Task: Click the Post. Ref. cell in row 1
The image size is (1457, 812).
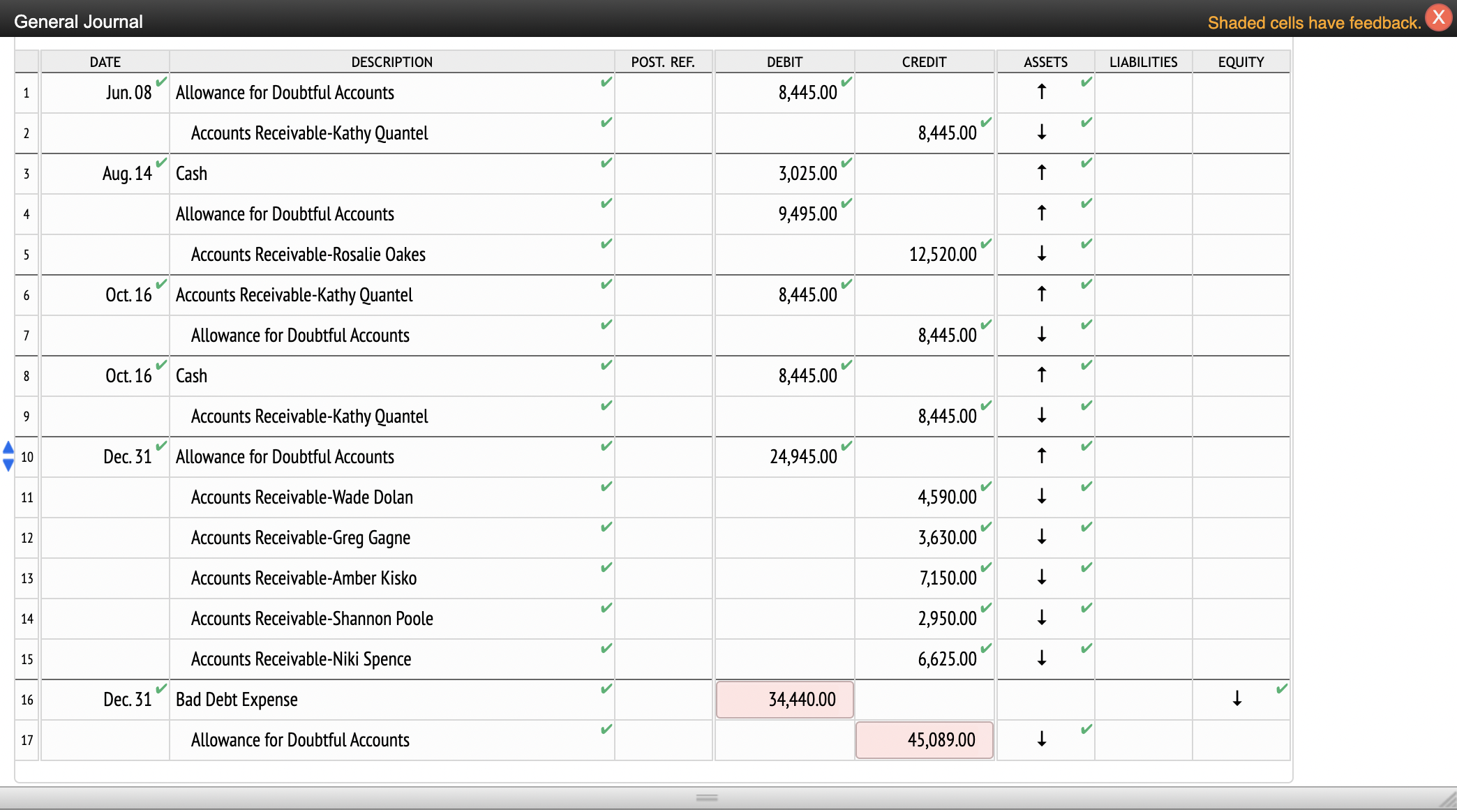Action: 663,93
